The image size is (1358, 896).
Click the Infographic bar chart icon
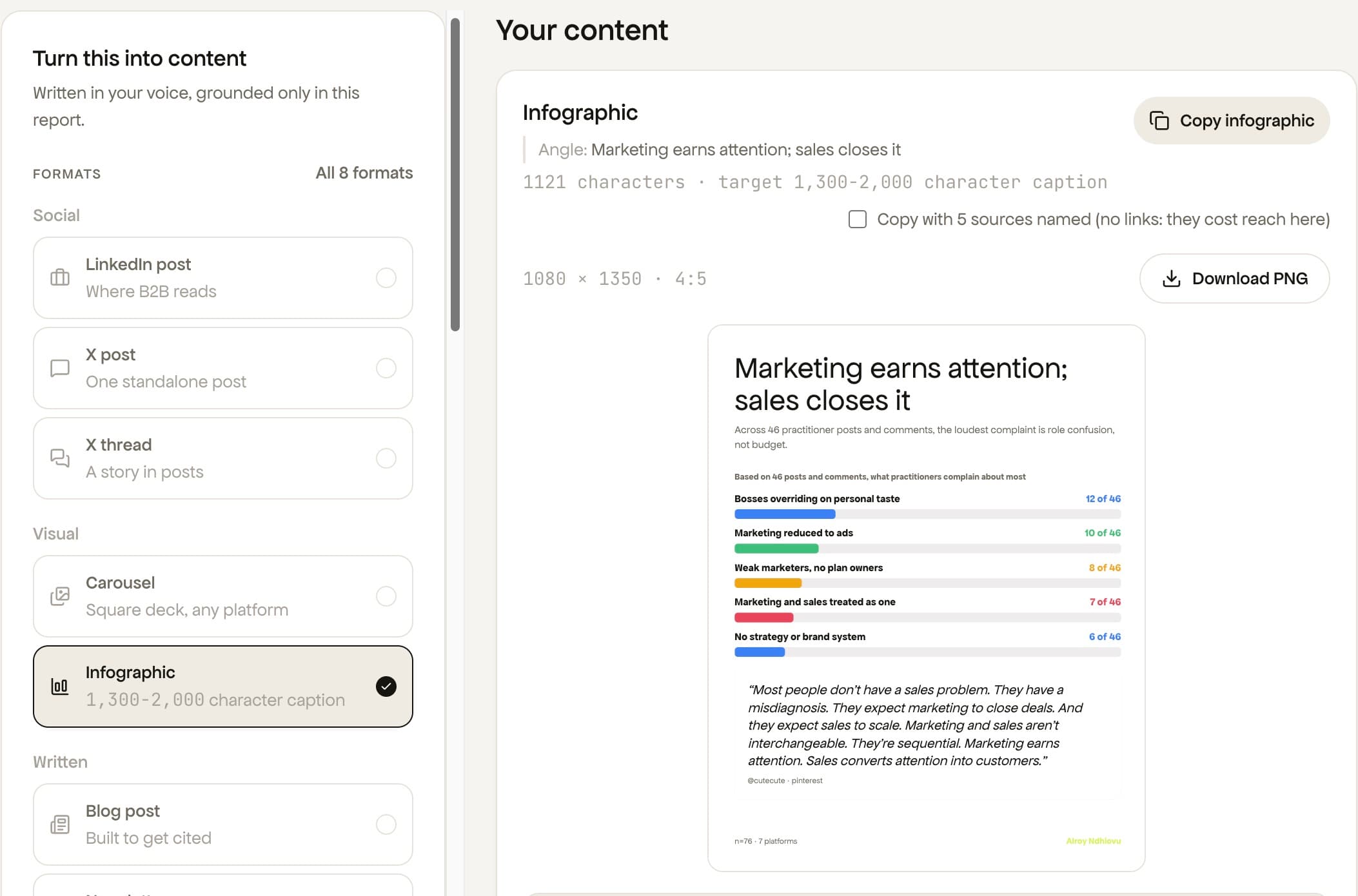tap(60, 687)
